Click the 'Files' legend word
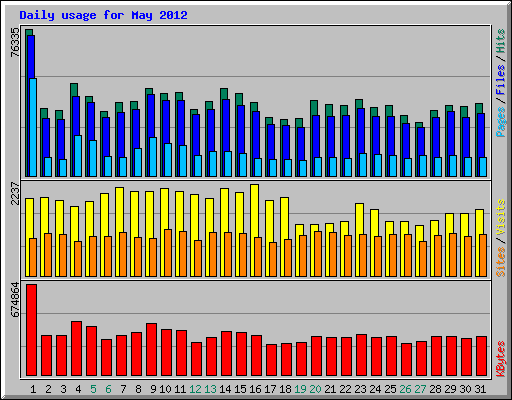This screenshot has width=512, height=400. (x=501, y=80)
